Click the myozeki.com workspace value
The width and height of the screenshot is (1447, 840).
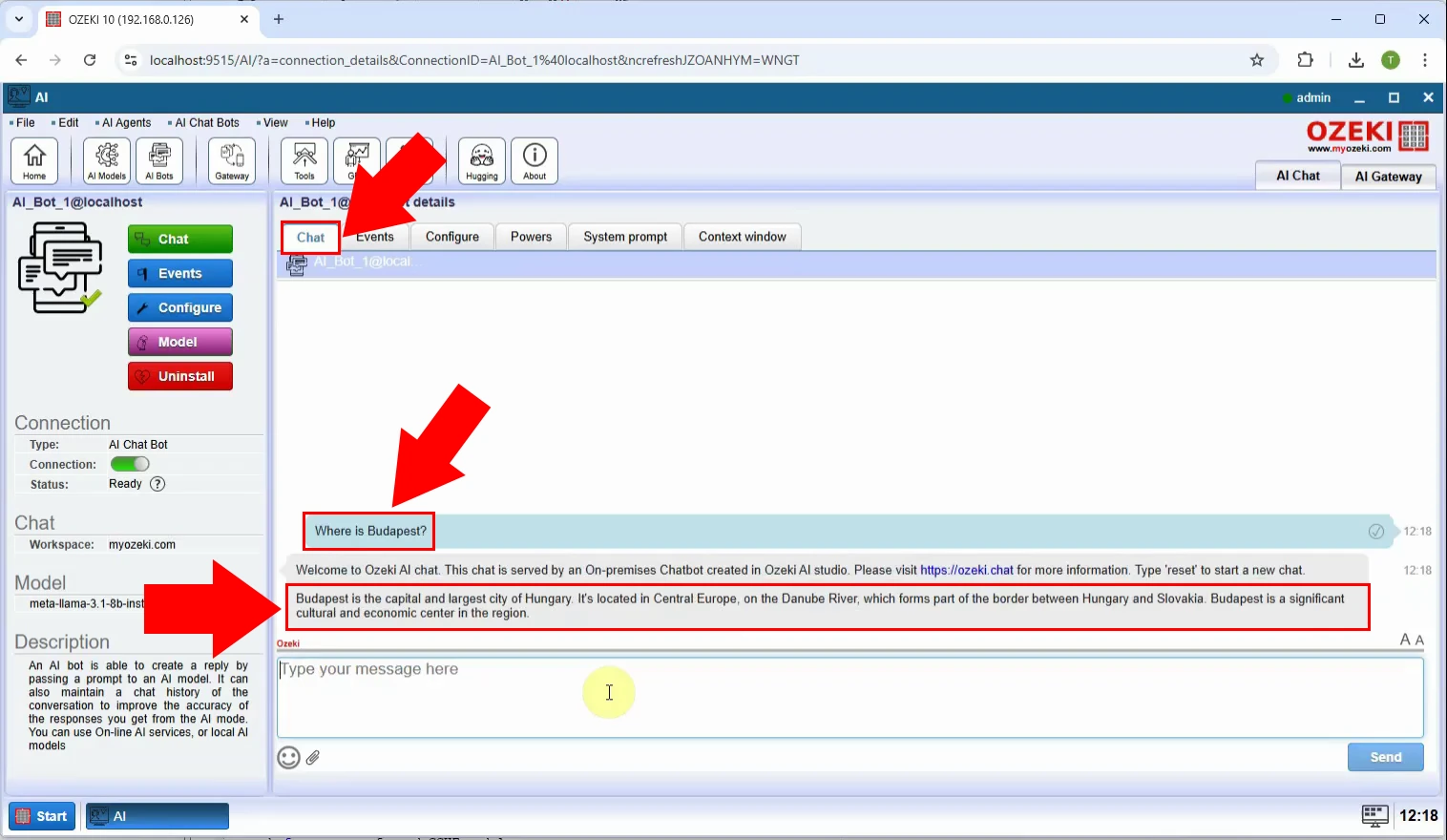point(142,545)
